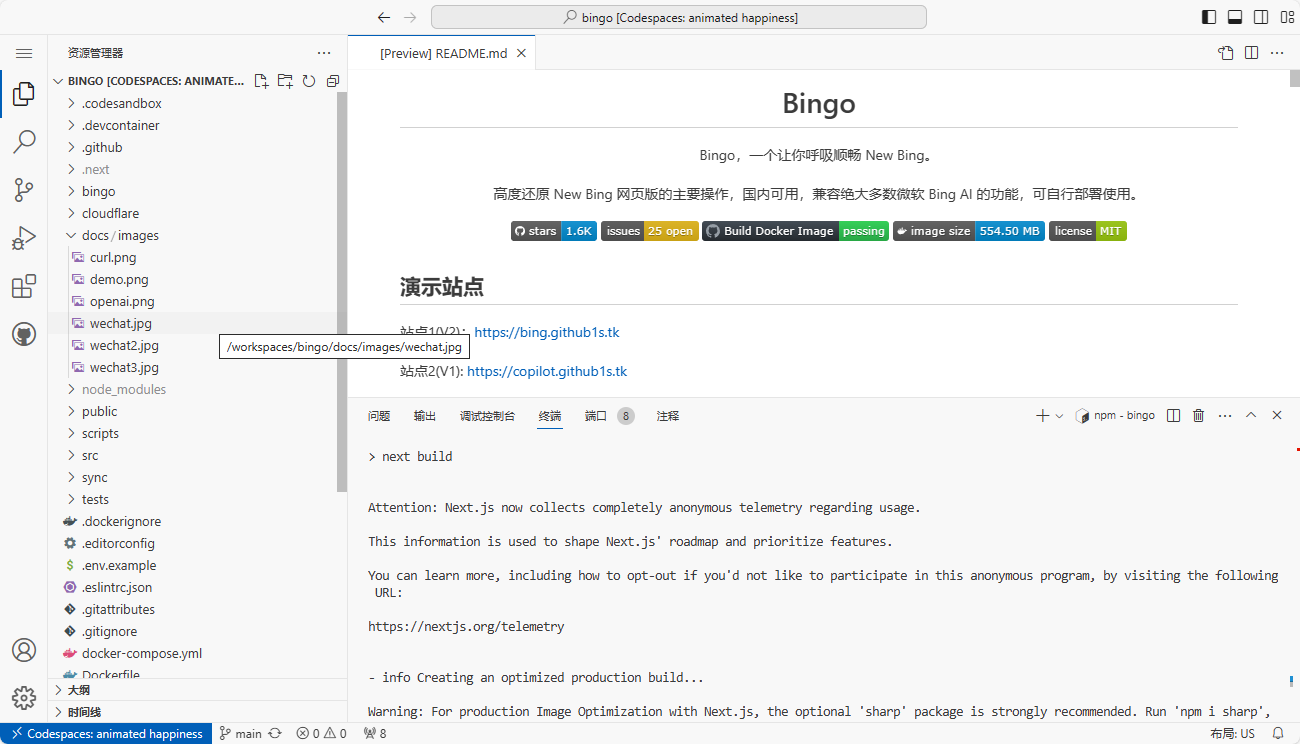Toggle primary side bar visibility

coord(1209,17)
